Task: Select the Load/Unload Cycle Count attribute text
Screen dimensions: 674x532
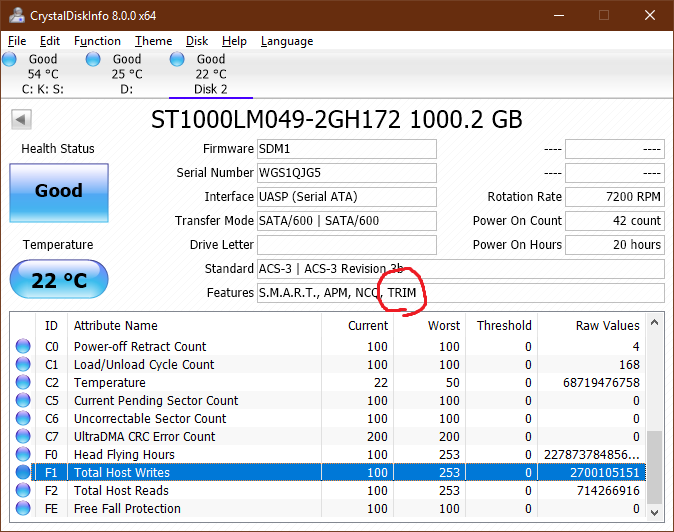Action: coord(144,364)
